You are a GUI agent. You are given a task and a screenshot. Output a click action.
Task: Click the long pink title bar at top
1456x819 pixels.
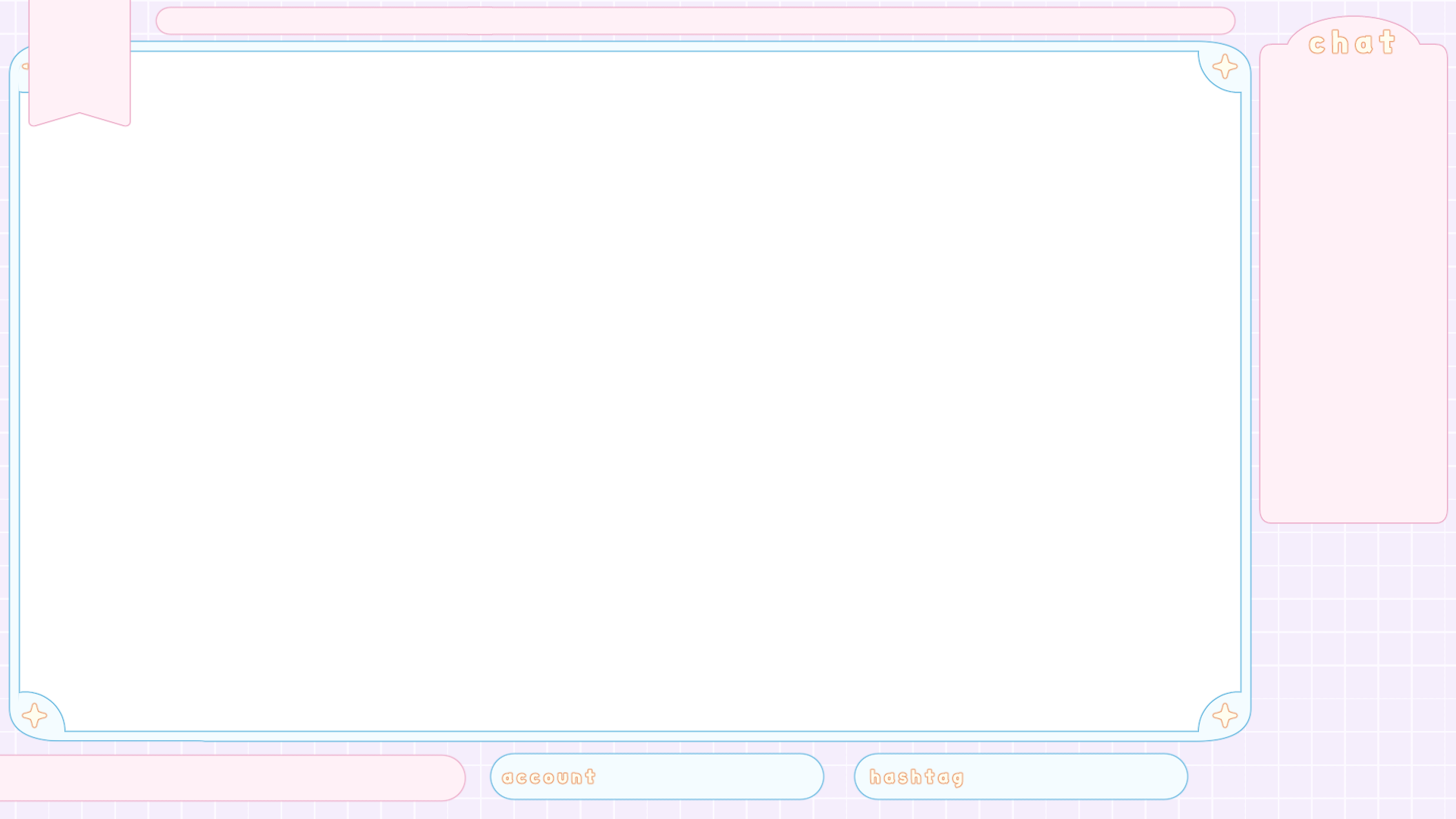point(695,21)
